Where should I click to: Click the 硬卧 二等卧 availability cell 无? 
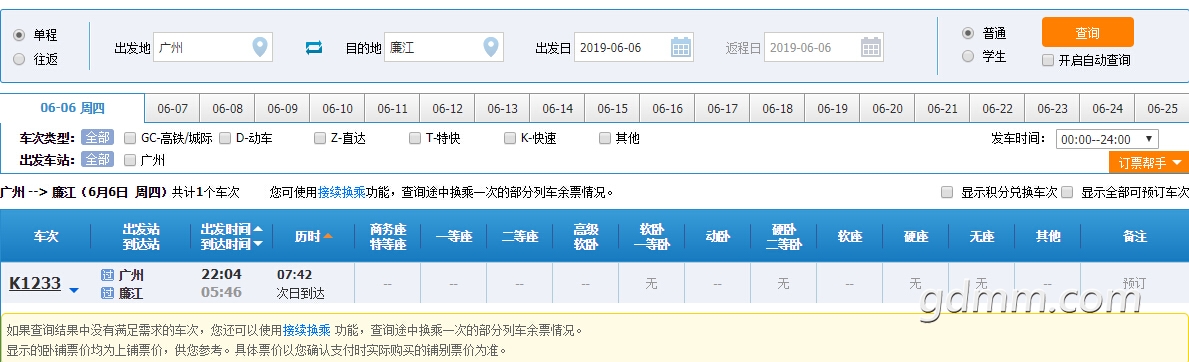783,284
